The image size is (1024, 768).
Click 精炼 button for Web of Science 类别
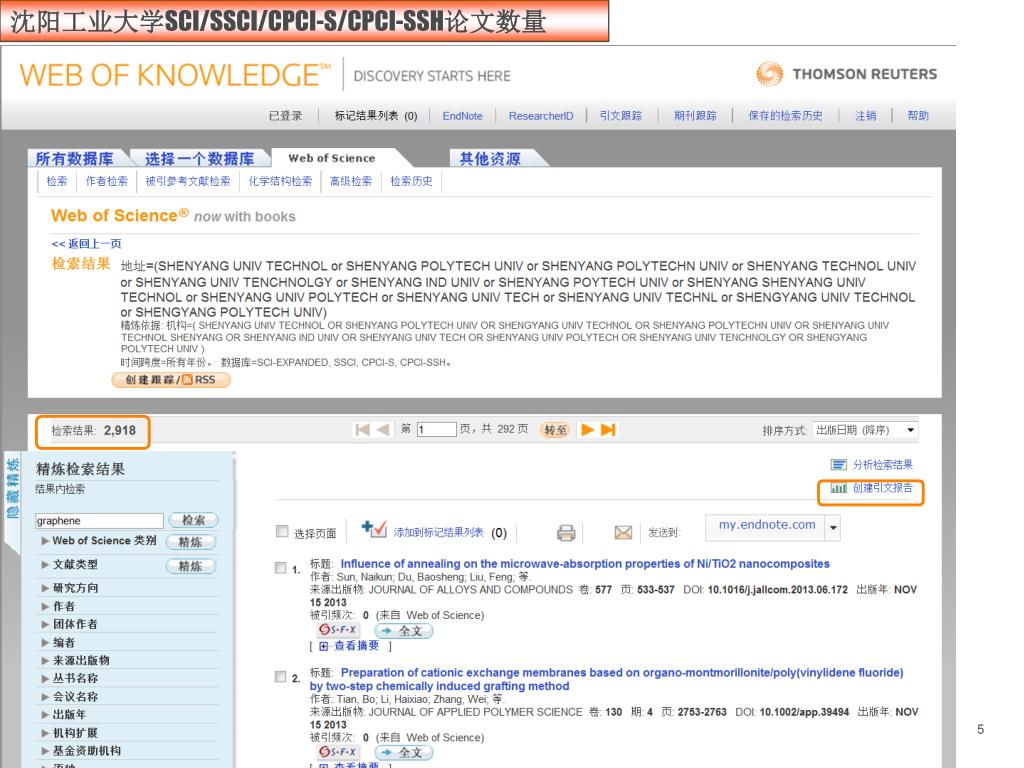190,542
